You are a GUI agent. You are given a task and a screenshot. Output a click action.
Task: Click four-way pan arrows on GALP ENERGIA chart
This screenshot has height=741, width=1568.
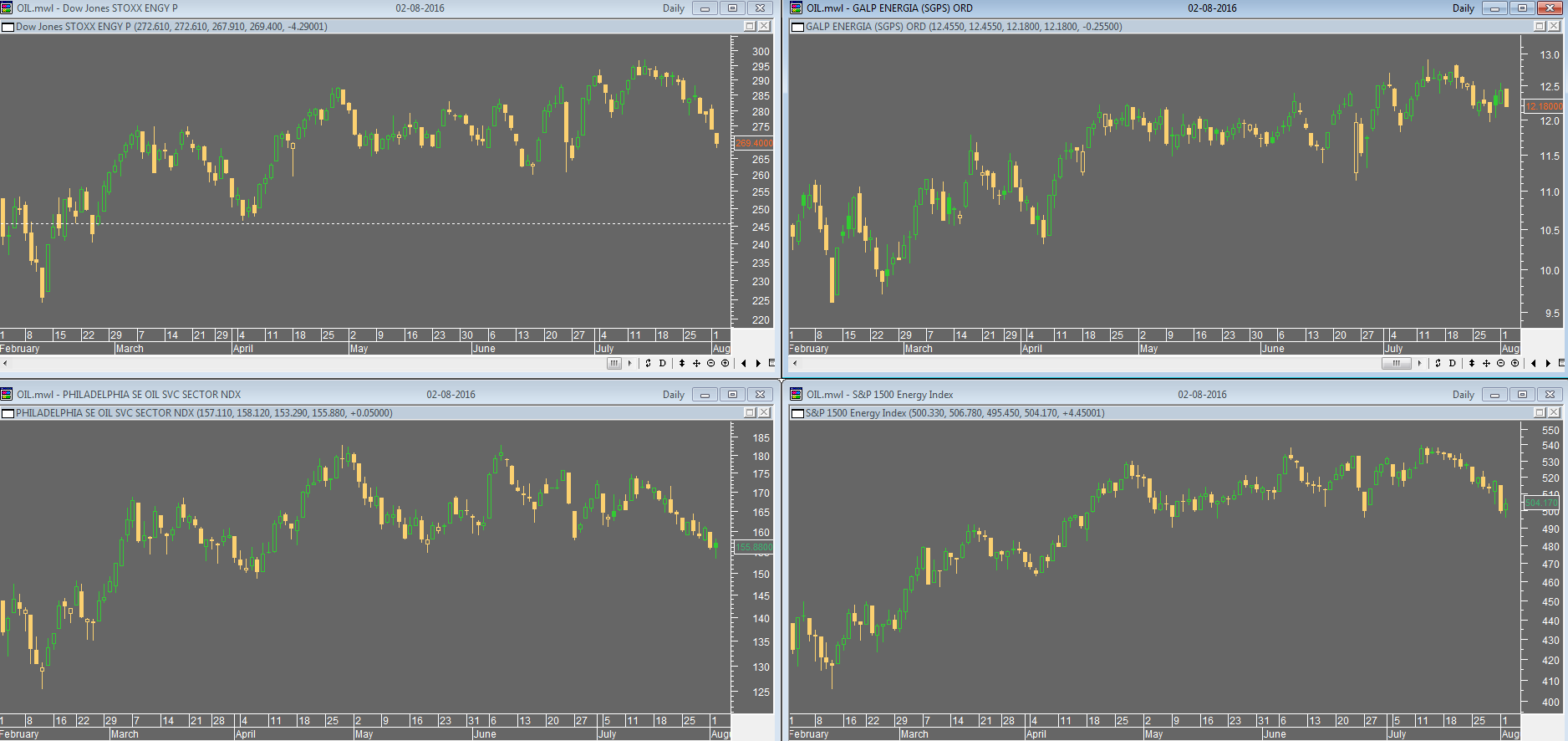[x=1486, y=363]
